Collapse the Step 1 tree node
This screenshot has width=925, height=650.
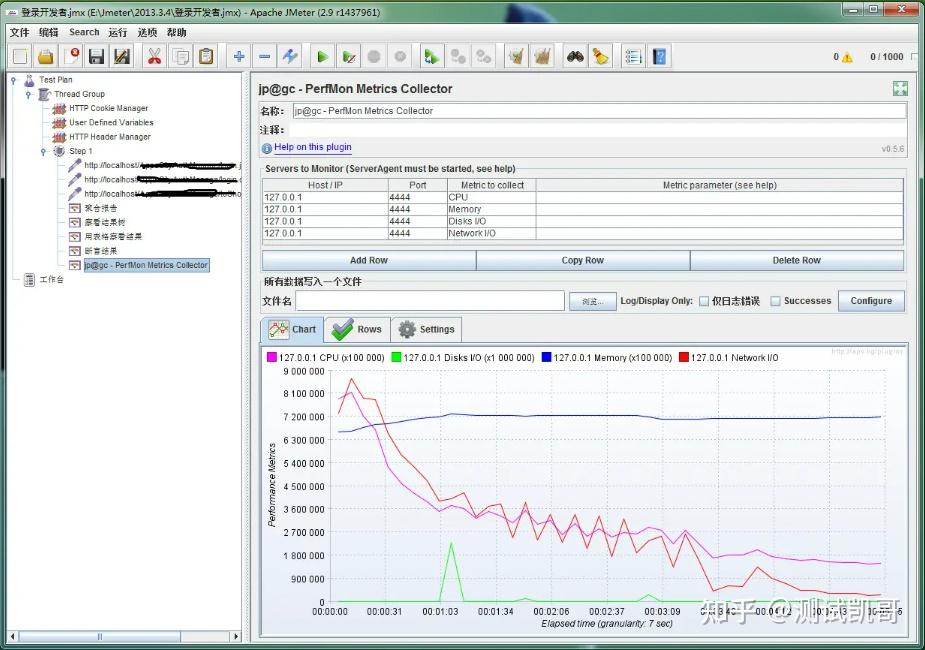point(43,151)
